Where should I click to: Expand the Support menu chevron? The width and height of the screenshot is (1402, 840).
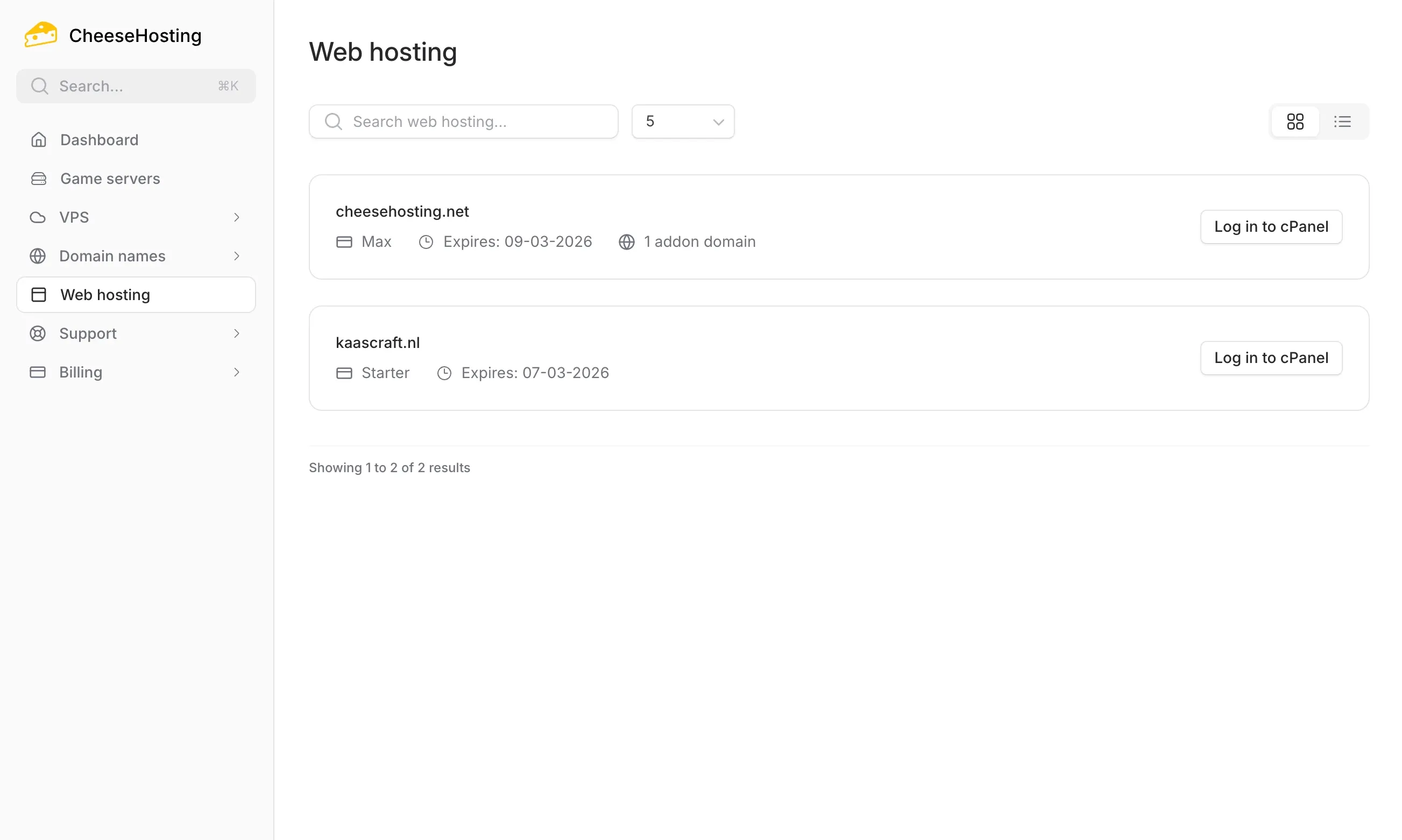click(237, 333)
